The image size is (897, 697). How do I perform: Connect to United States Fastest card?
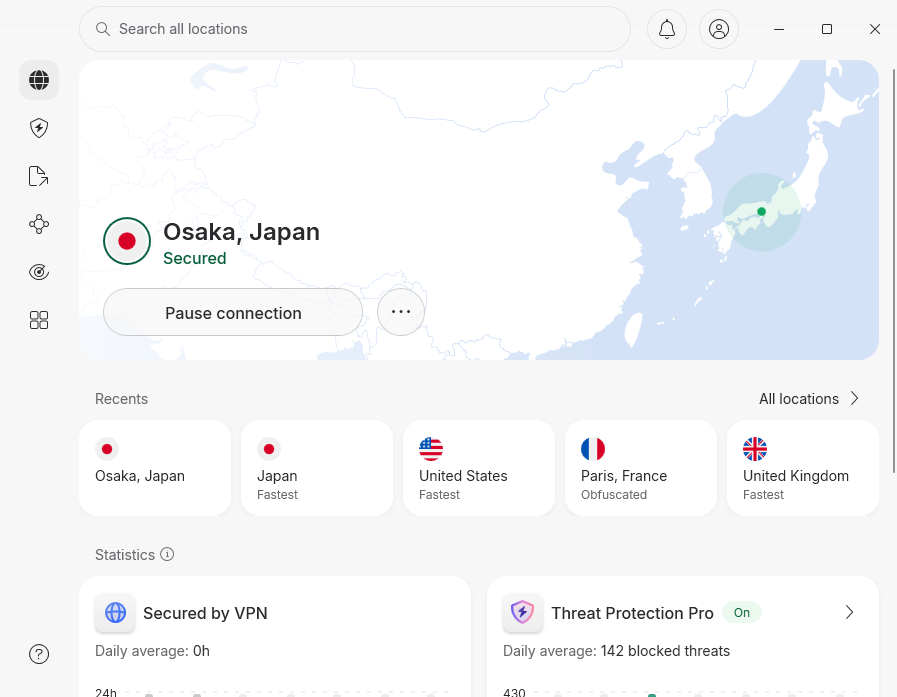pyautogui.click(x=479, y=468)
